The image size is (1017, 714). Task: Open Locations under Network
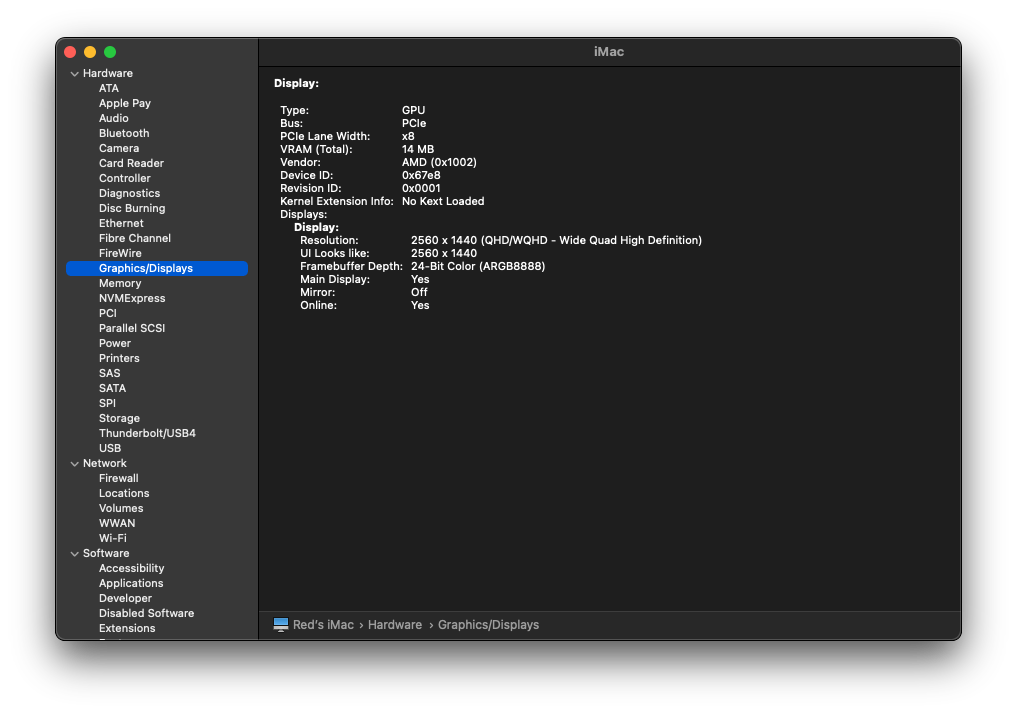coord(124,494)
